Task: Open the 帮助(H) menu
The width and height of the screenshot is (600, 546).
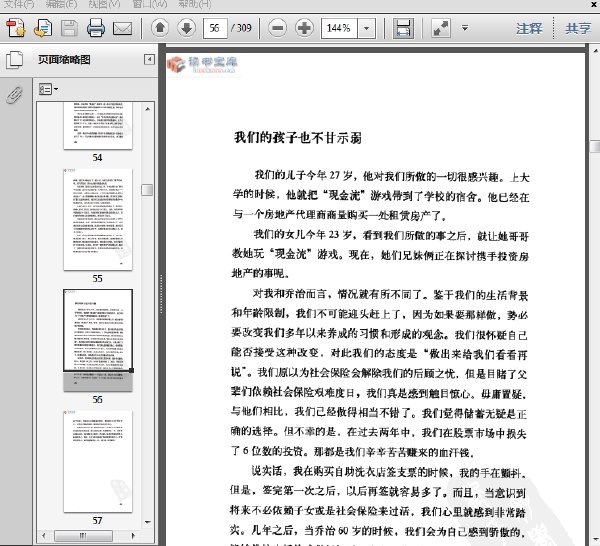Action: [195, 4]
